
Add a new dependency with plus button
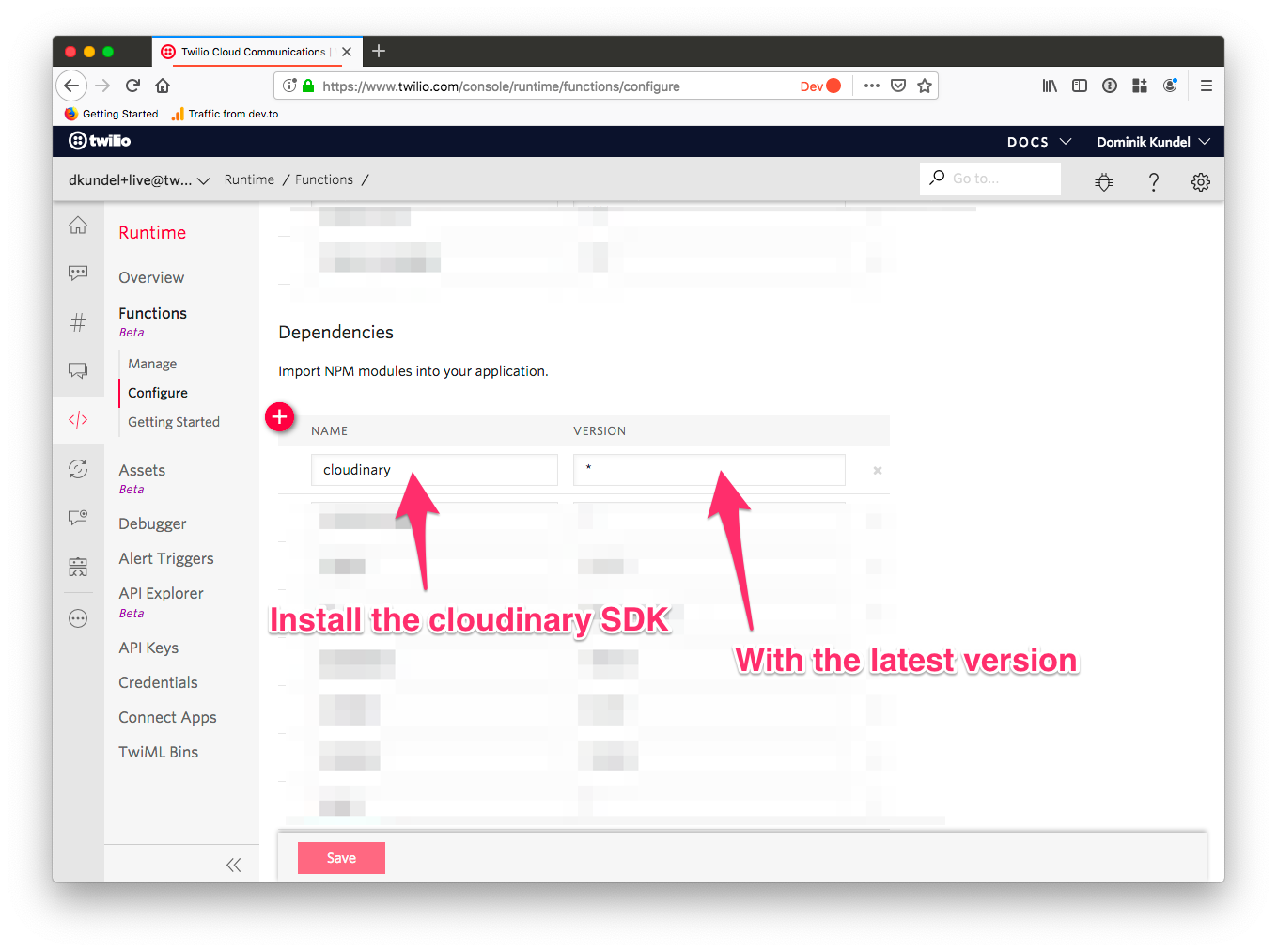point(280,416)
